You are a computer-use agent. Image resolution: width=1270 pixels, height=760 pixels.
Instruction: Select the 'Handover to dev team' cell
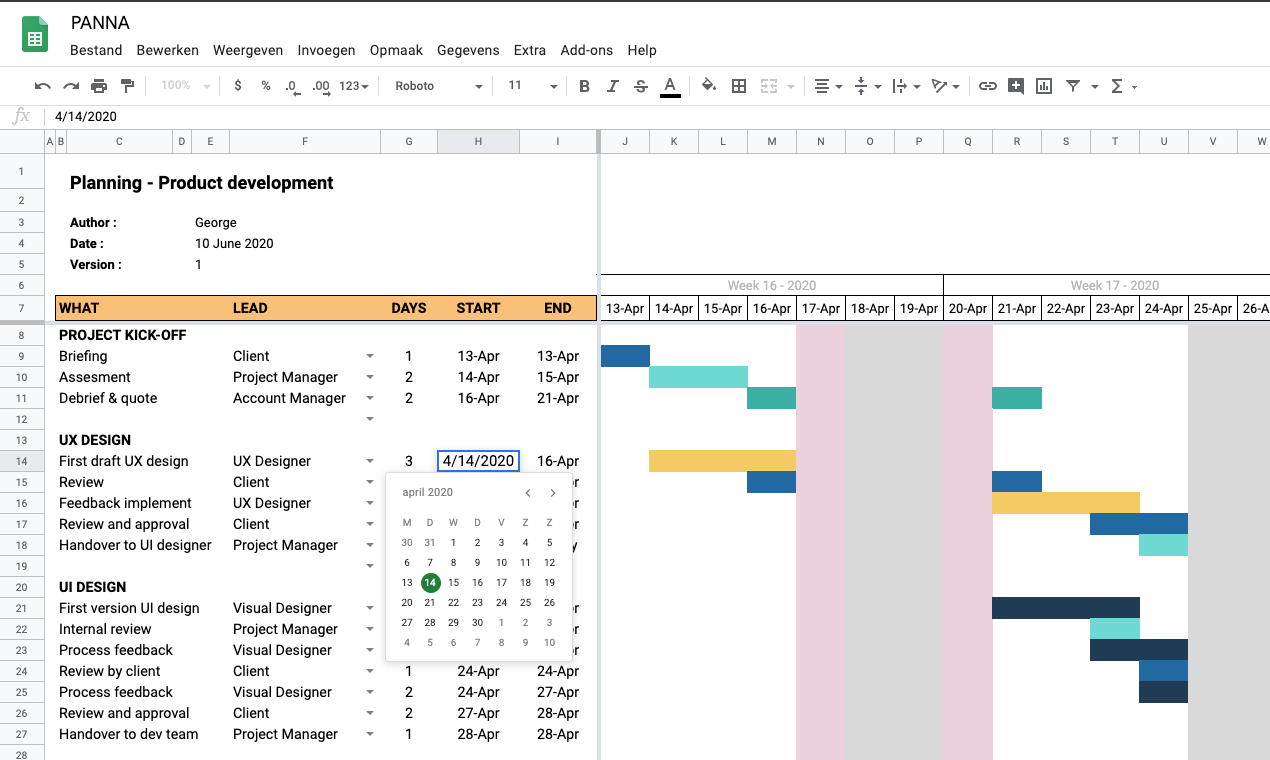(129, 734)
